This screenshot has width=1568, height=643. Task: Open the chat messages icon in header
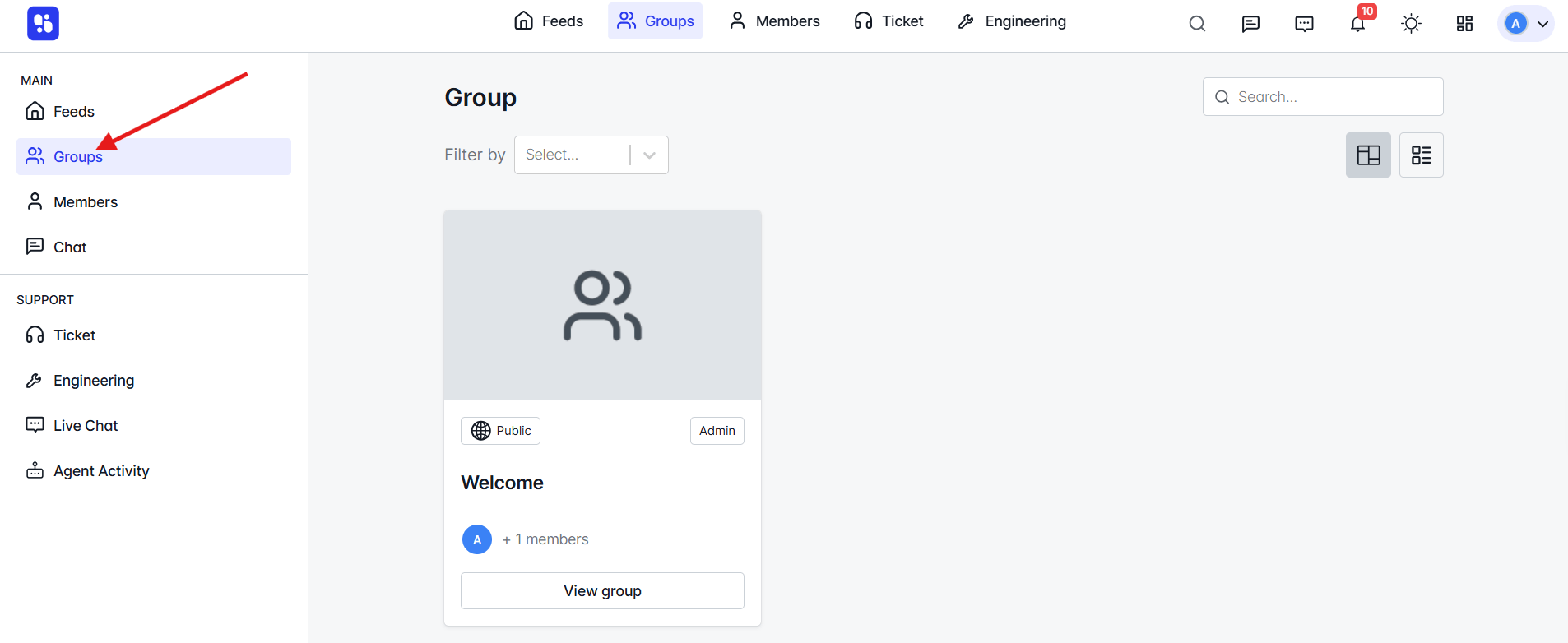(1250, 24)
